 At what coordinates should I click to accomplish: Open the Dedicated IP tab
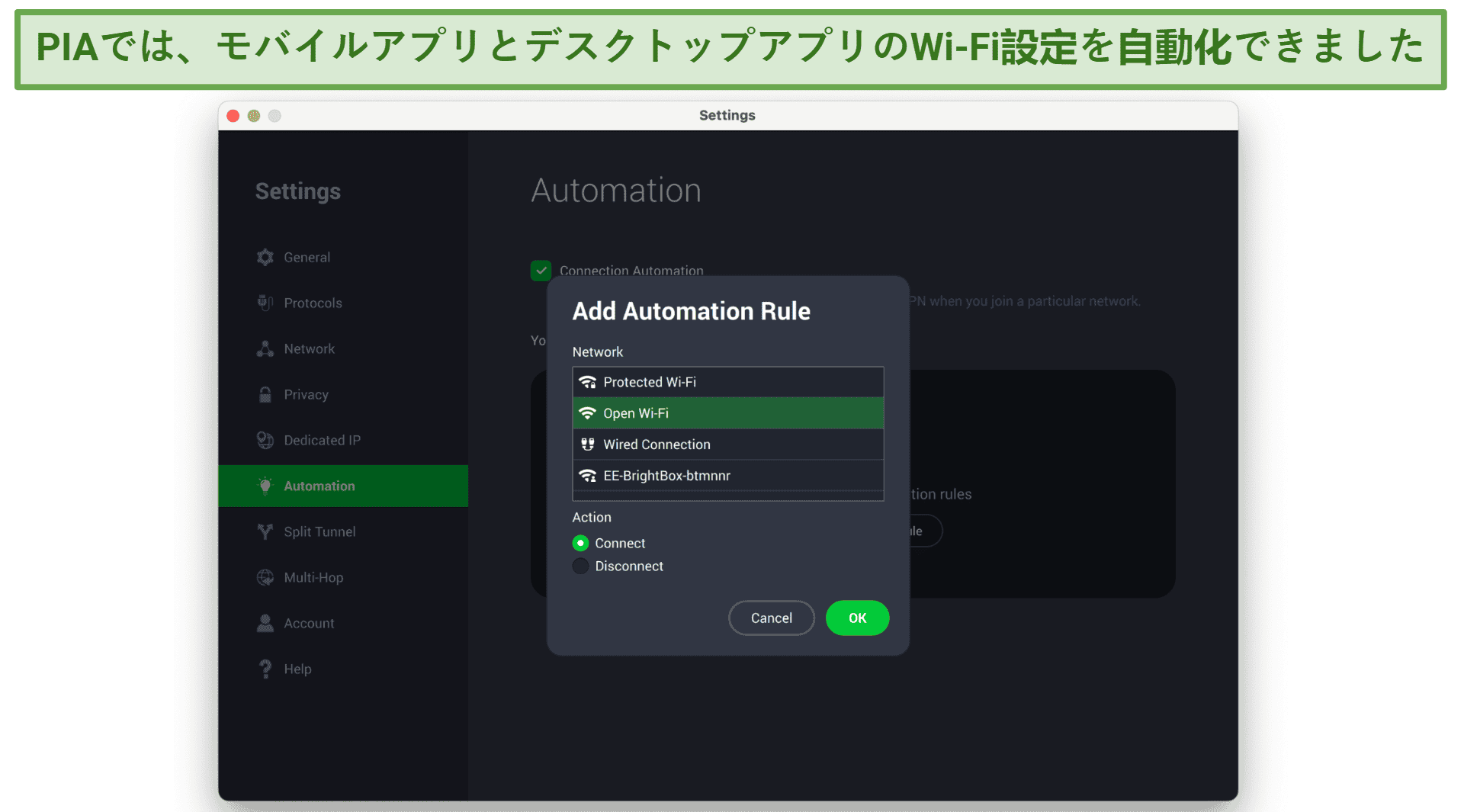(343, 441)
